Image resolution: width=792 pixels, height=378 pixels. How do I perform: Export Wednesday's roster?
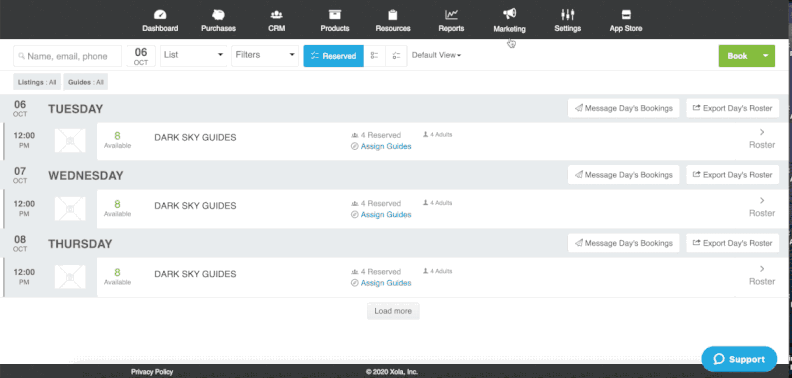[x=732, y=175]
